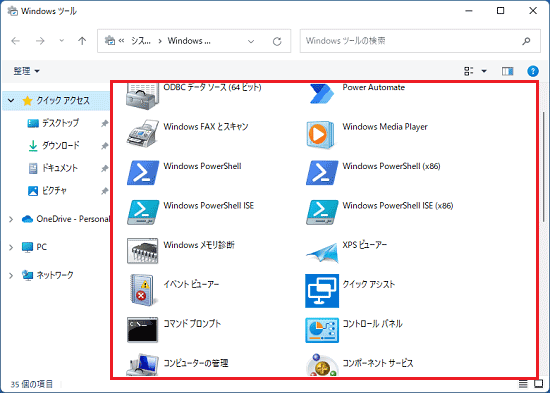The height and width of the screenshot is (393, 550).
Task: Click the 35 個の項目 status text
Action: (x=32, y=384)
